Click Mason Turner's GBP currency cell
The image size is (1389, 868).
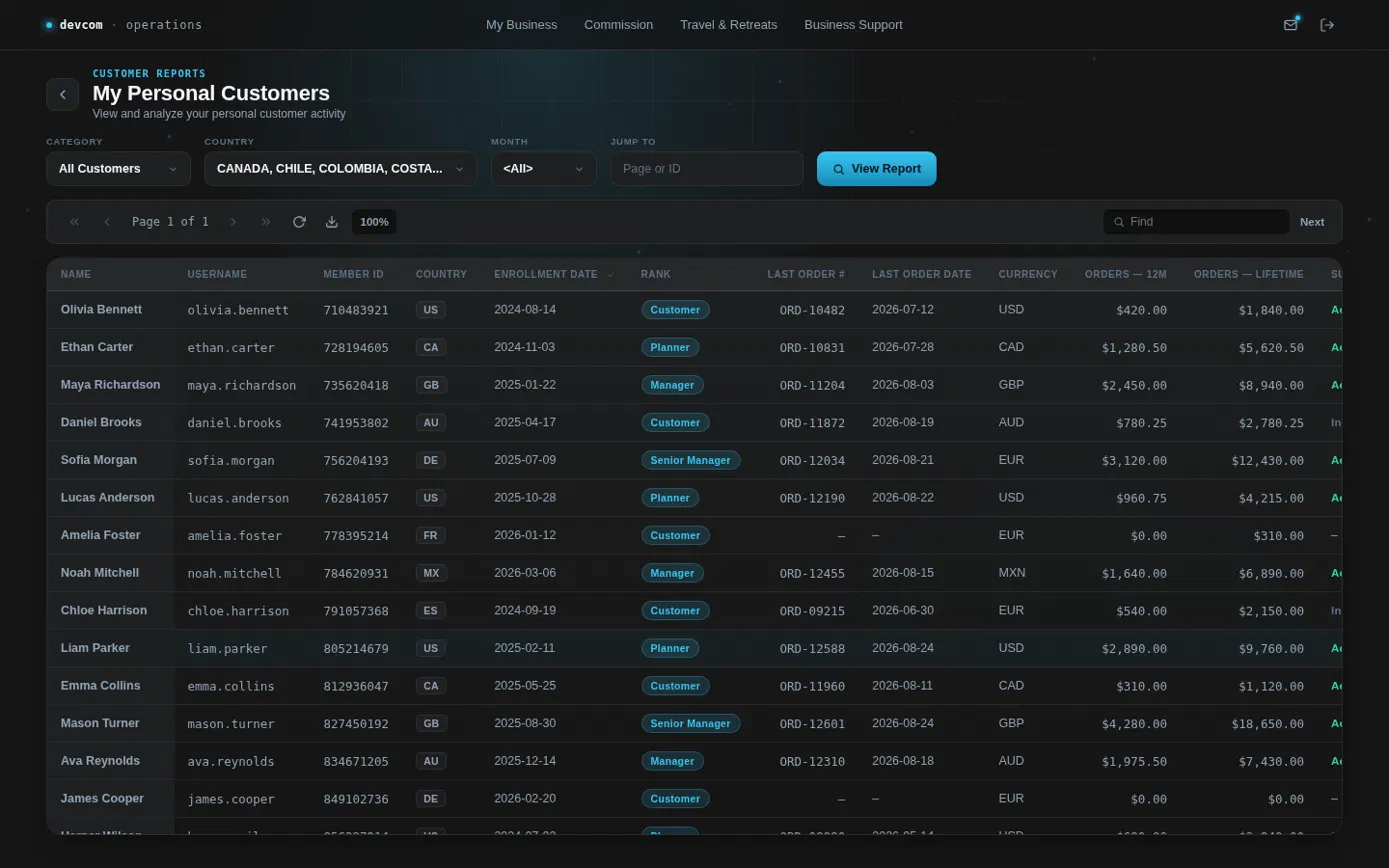[1011, 723]
